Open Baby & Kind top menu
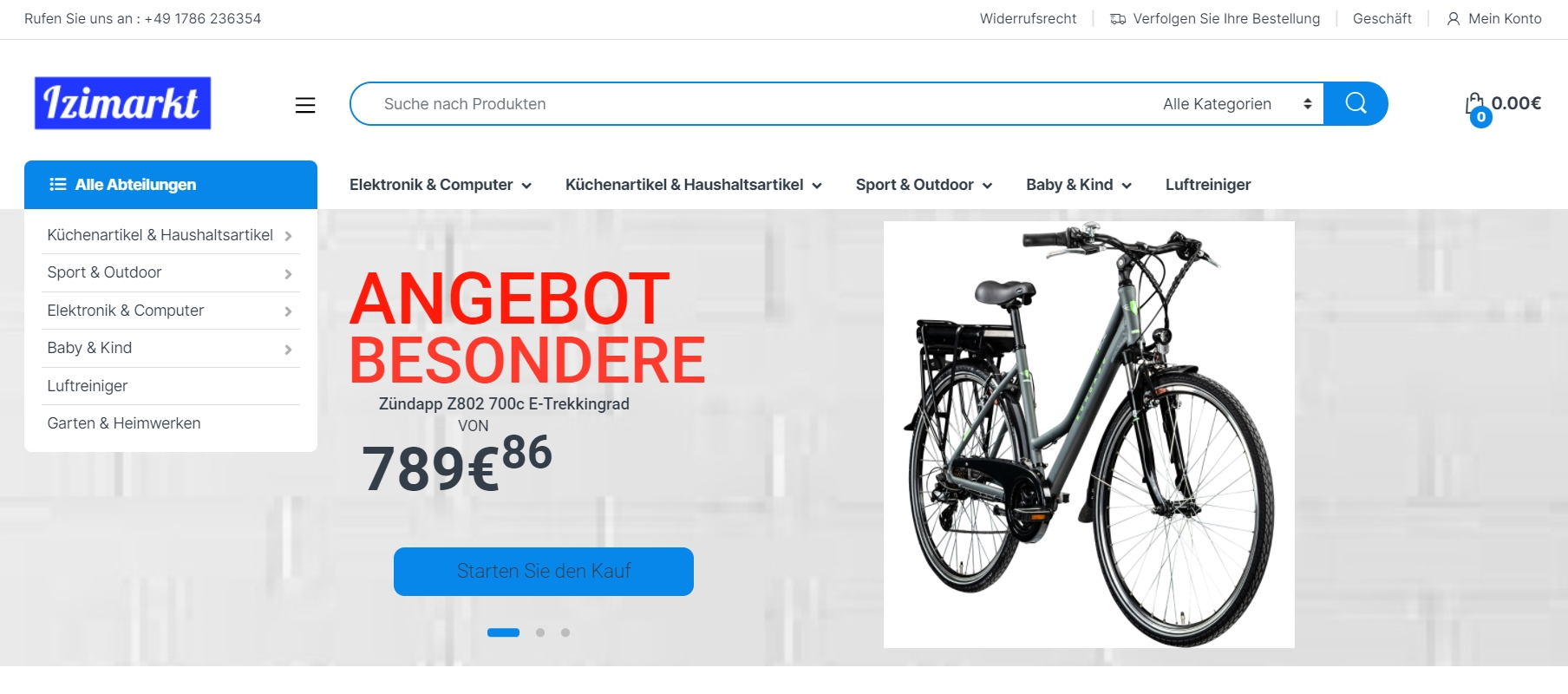This screenshot has height=694, width=1568. (x=1079, y=185)
